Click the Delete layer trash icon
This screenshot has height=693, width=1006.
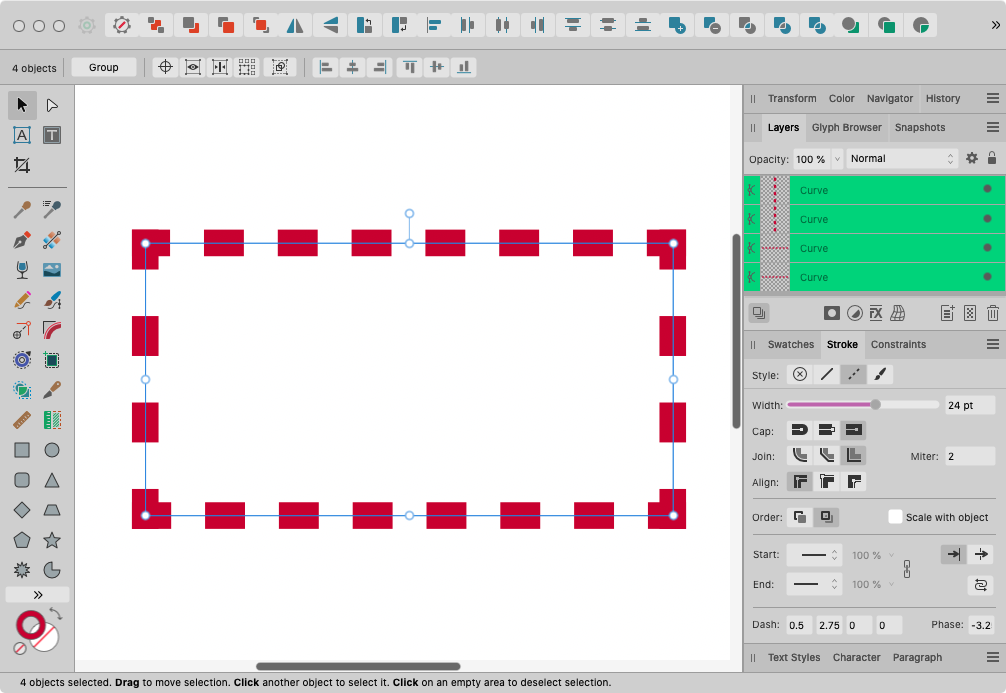[992, 313]
